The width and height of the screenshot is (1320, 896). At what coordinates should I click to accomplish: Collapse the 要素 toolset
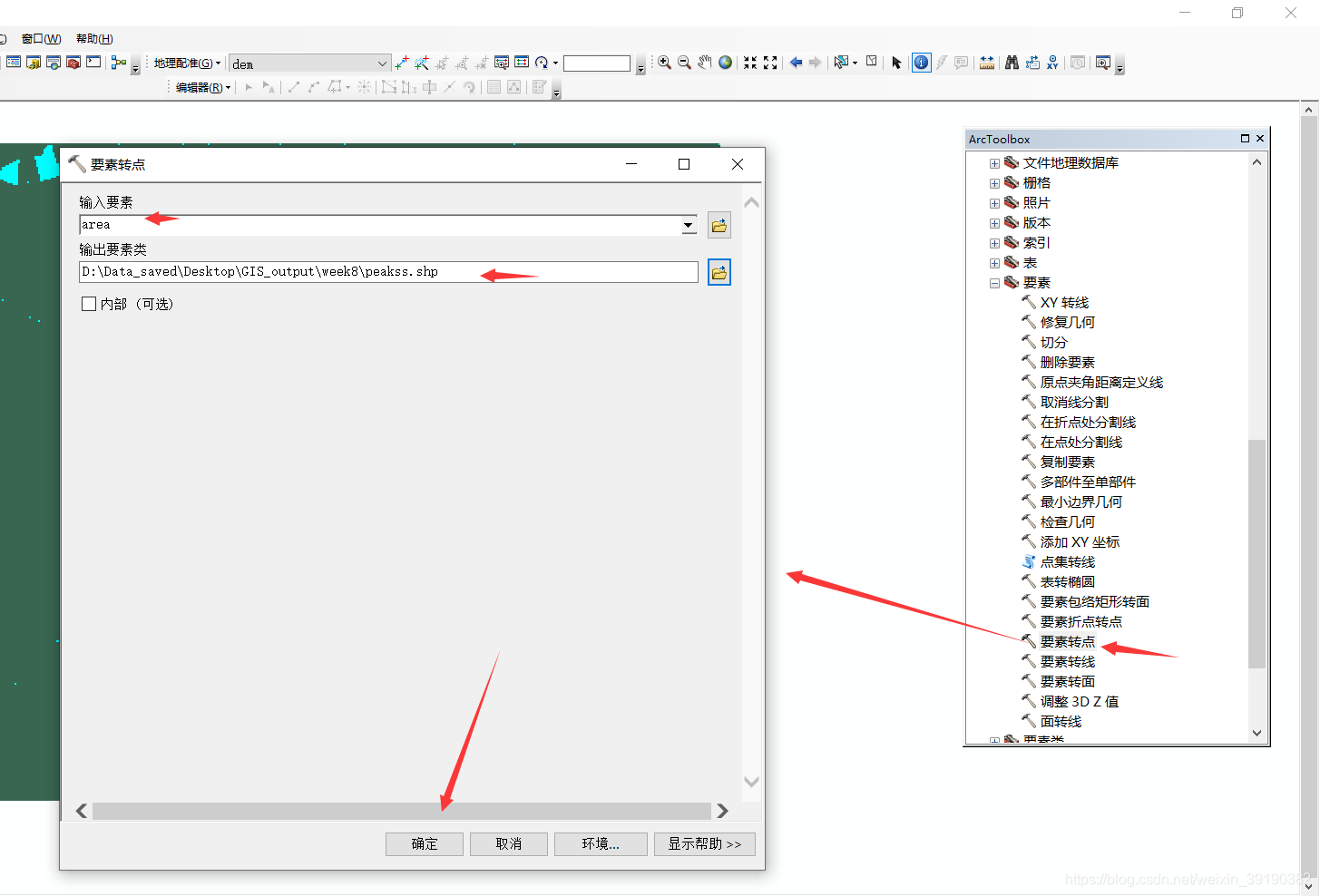tap(994, 283)
